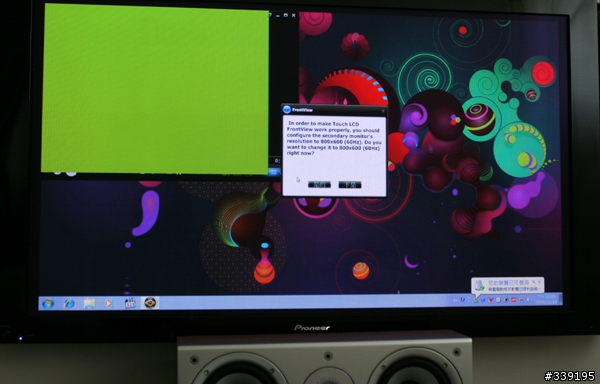Launch Internet Explorer from taskbar
The image size is (600, 384).
69,304
